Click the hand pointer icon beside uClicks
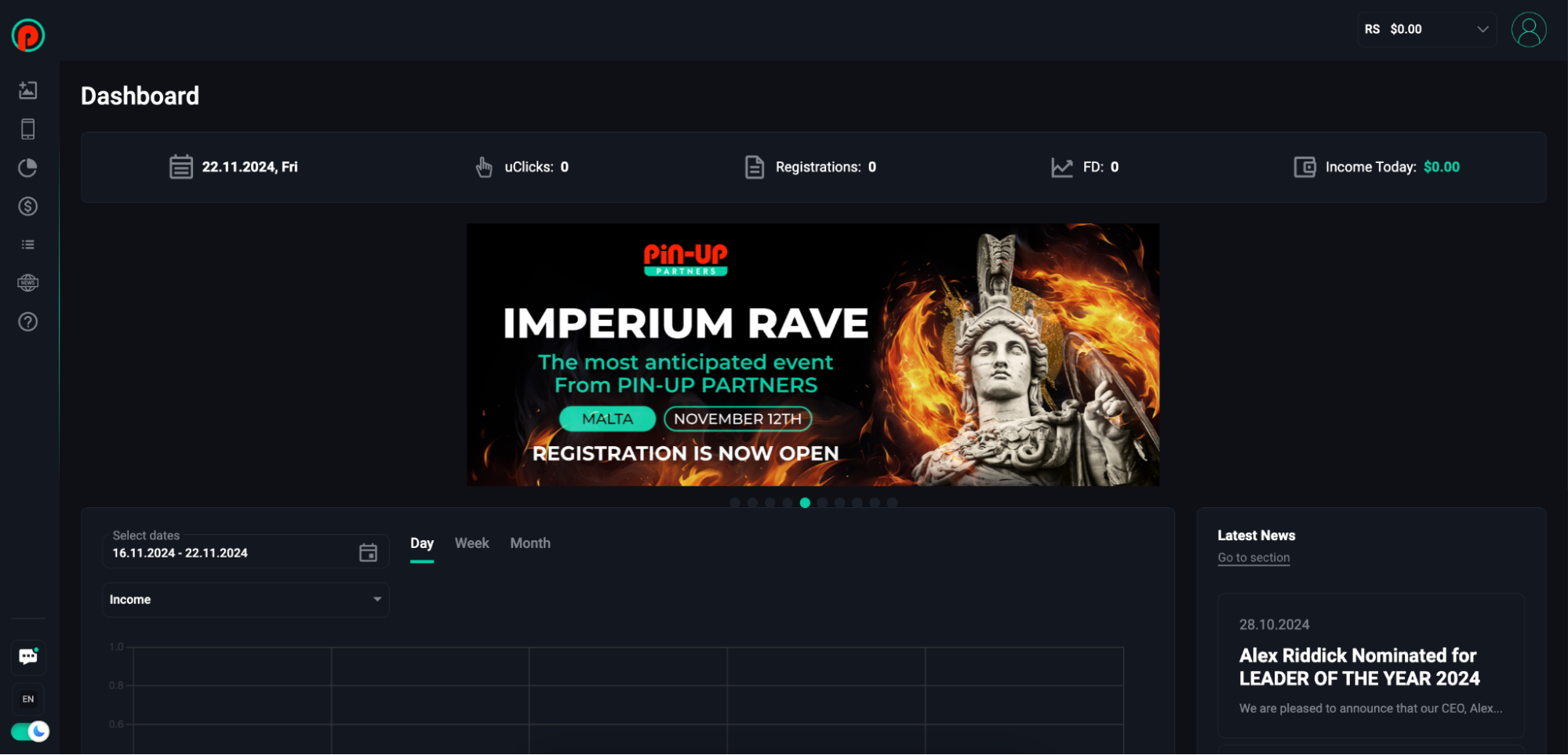The image size is (1568, 755). point(484,167)
